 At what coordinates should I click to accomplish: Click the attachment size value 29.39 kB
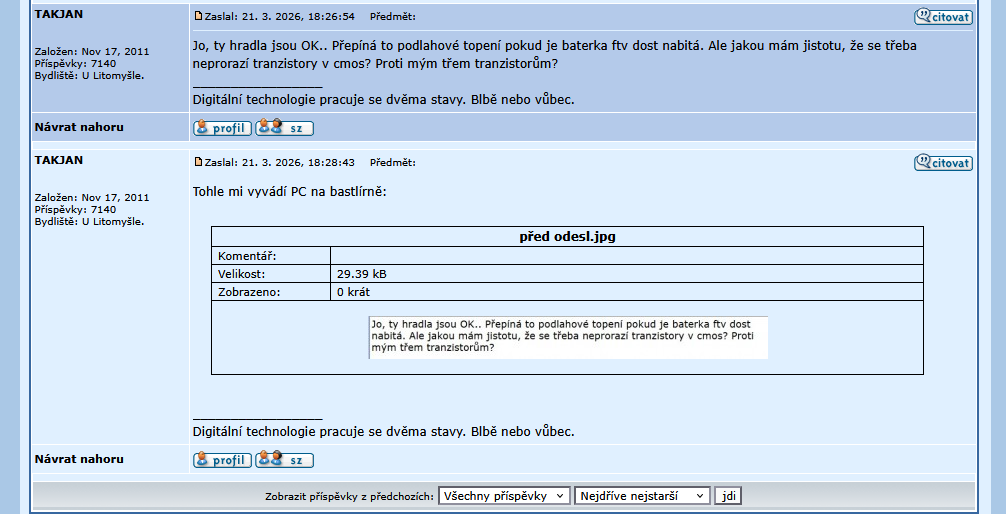click(361, 274)
